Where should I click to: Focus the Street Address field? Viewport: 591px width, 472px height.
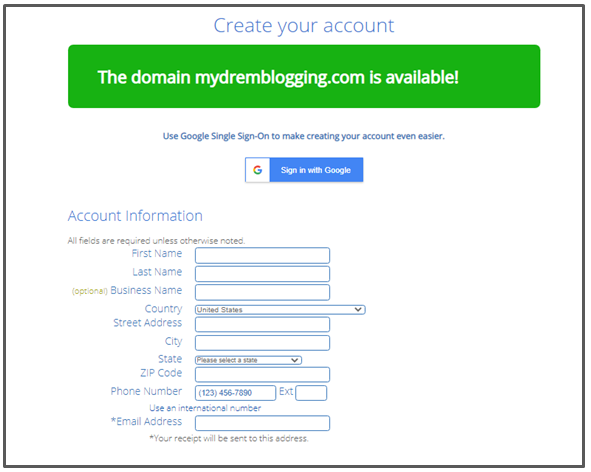pos(262,324)
